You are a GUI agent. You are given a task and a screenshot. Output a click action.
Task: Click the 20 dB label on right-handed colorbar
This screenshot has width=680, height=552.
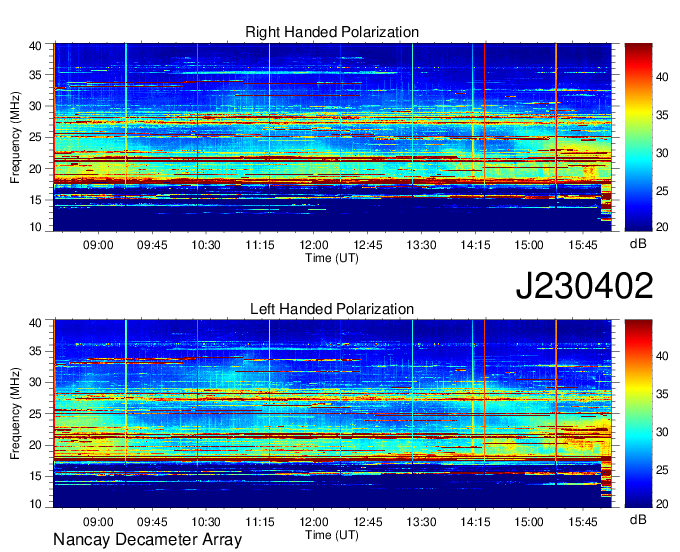pyautogui.click(x=662, y=227)
